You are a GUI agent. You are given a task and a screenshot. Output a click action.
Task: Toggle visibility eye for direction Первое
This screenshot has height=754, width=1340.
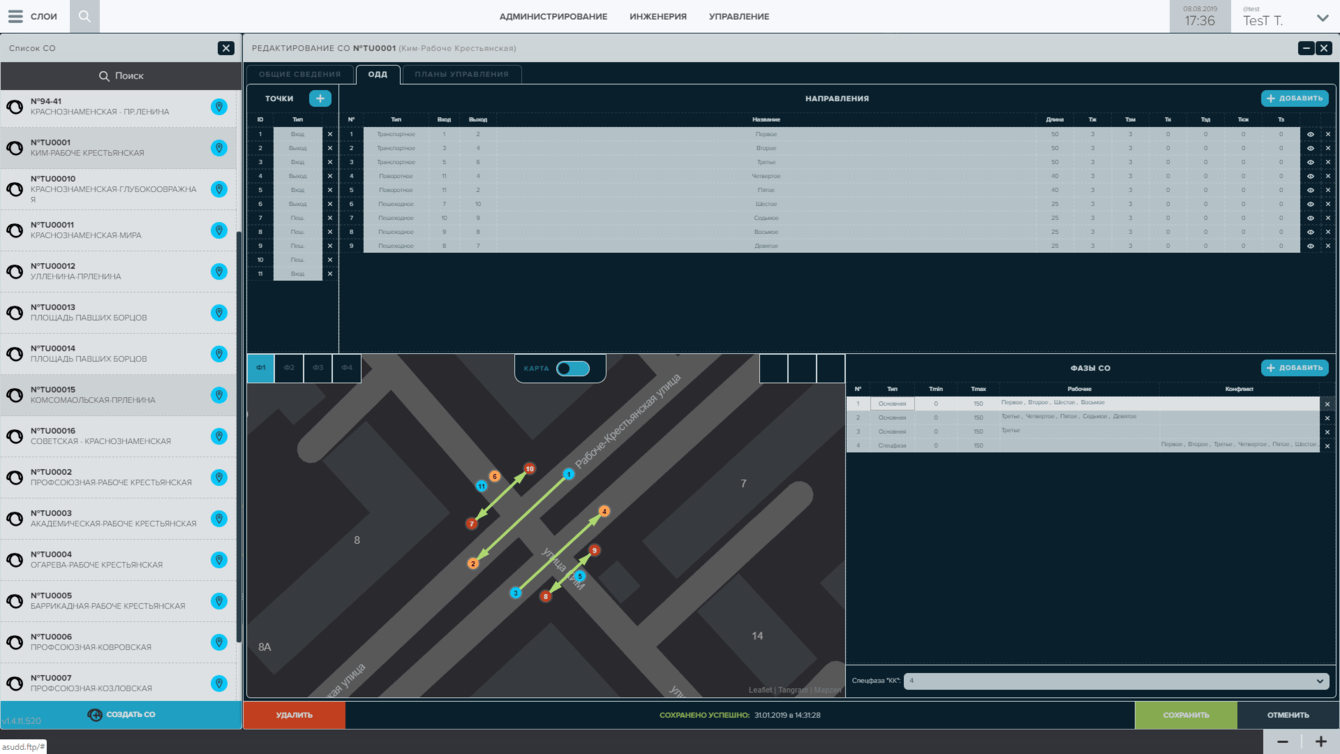pos(1310,134)
